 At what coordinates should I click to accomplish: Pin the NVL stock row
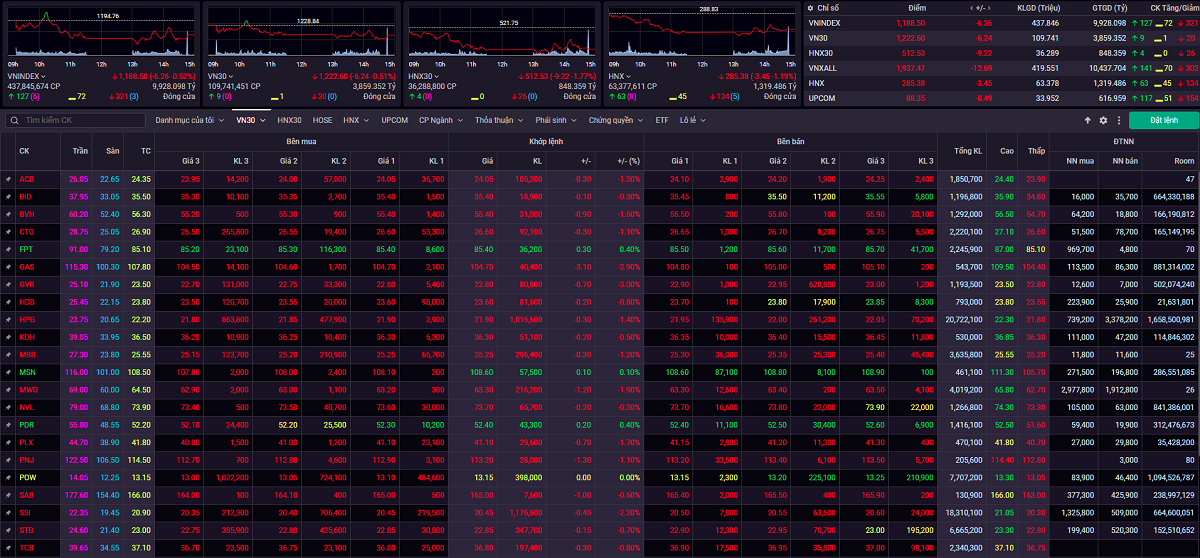(8, 407)
